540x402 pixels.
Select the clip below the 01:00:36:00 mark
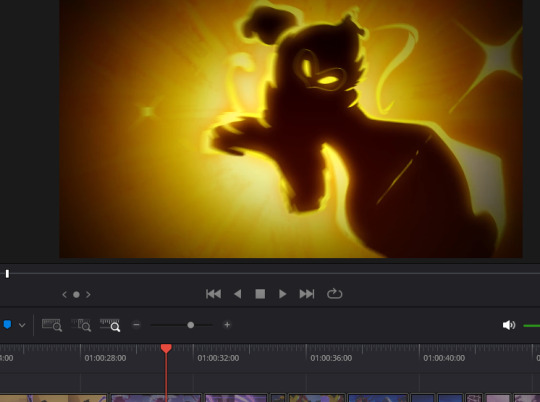point(317,398)
